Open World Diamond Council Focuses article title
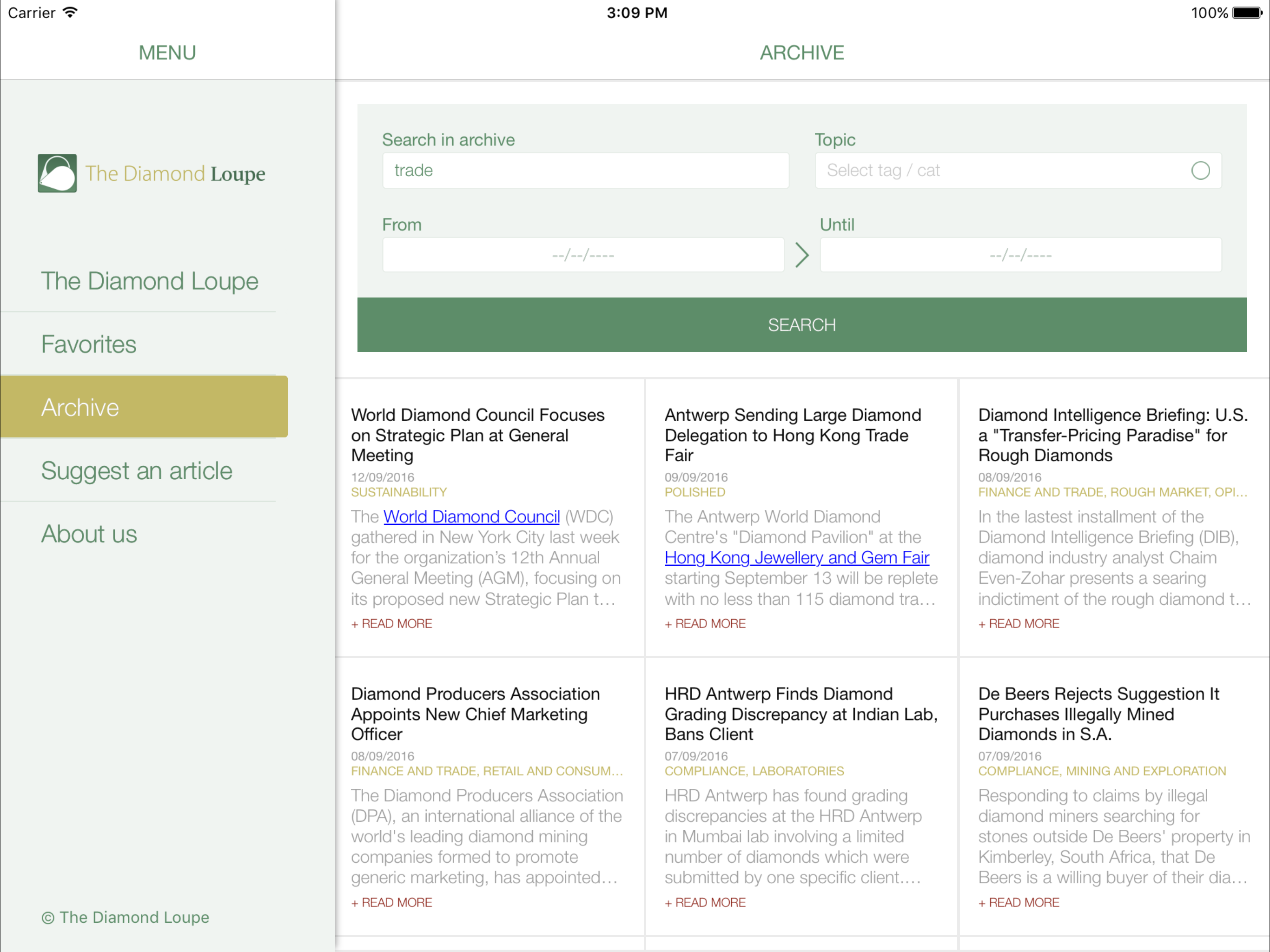Screen dimensions: 1270x952 [x=478, y=435]
